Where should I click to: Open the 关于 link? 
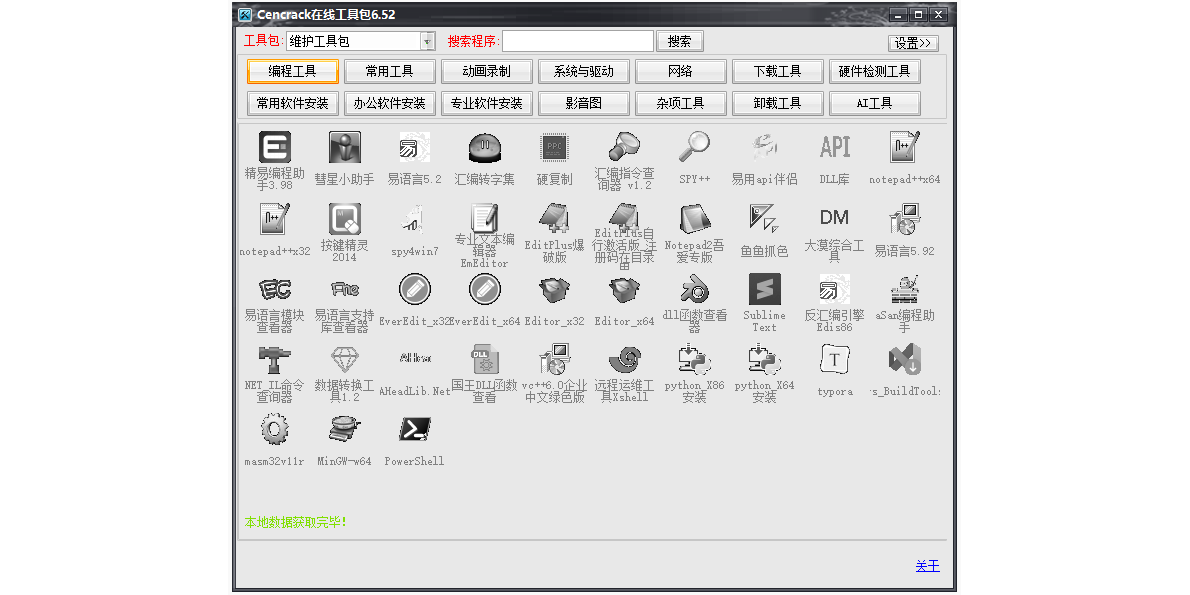(927, 565)
